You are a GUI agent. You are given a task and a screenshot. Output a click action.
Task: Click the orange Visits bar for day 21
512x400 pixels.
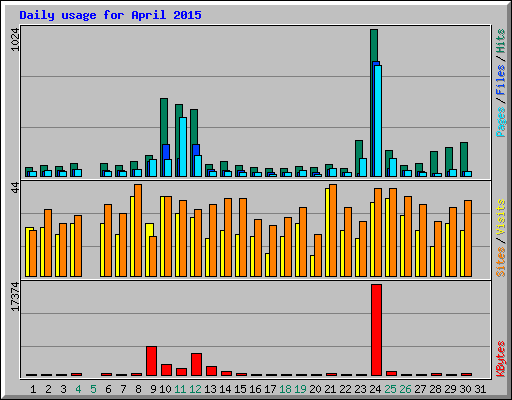(333, 230)
